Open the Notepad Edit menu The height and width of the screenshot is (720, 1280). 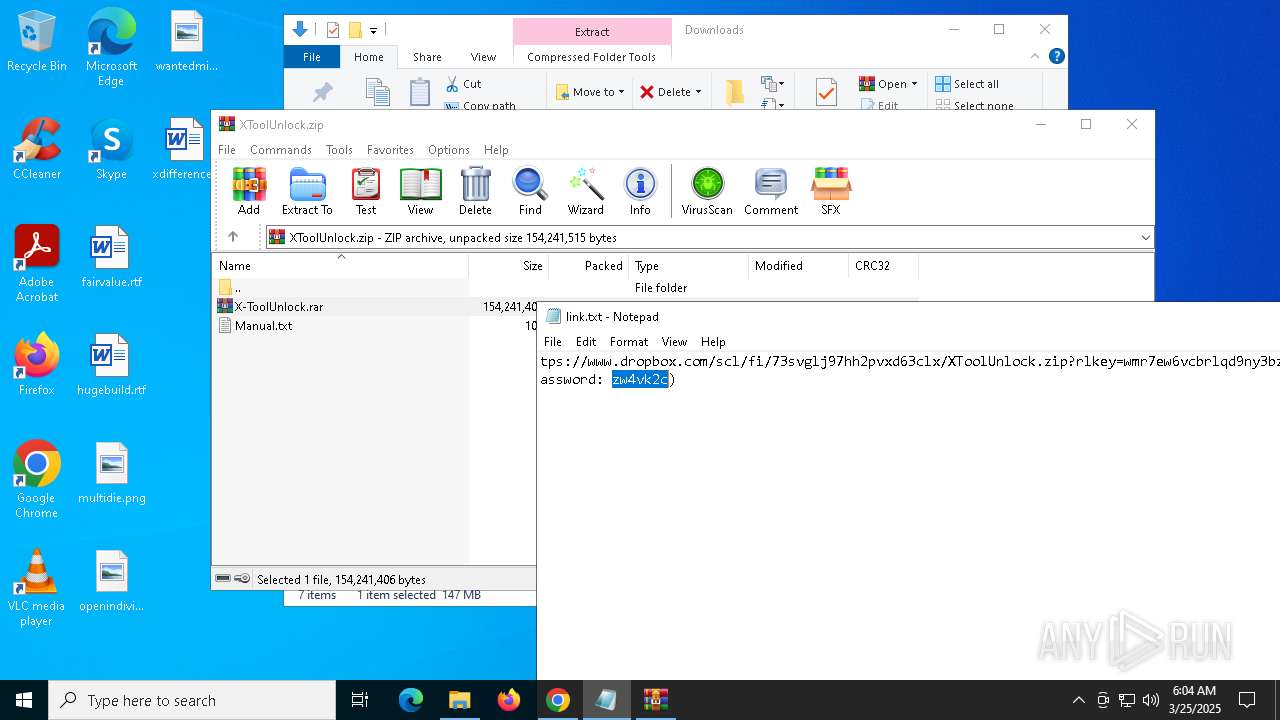point(586,342)
